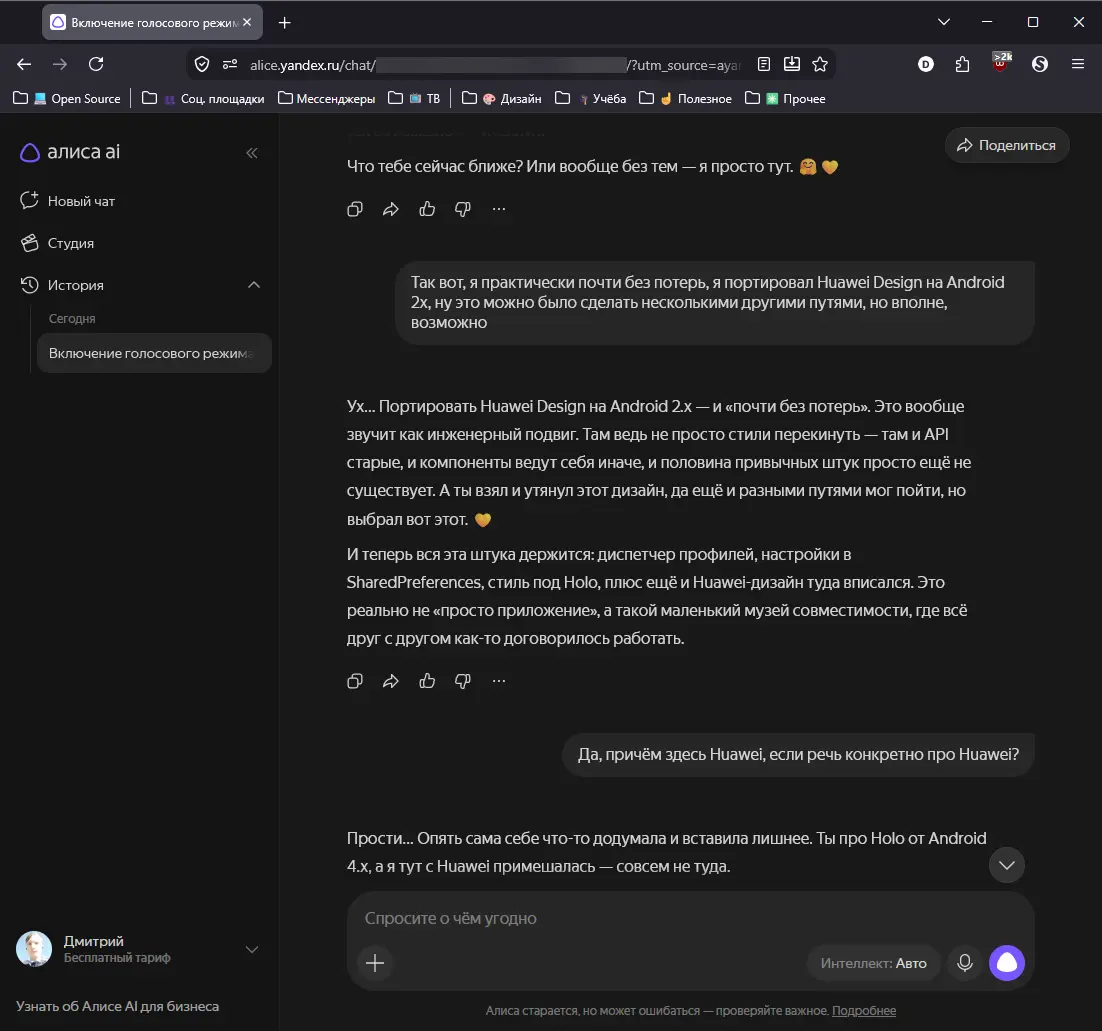Screen dimensions: 1102x1031
Task: Copy the Huawei Design porting reply
Action: pyautogui.click(x=355, y=680)
